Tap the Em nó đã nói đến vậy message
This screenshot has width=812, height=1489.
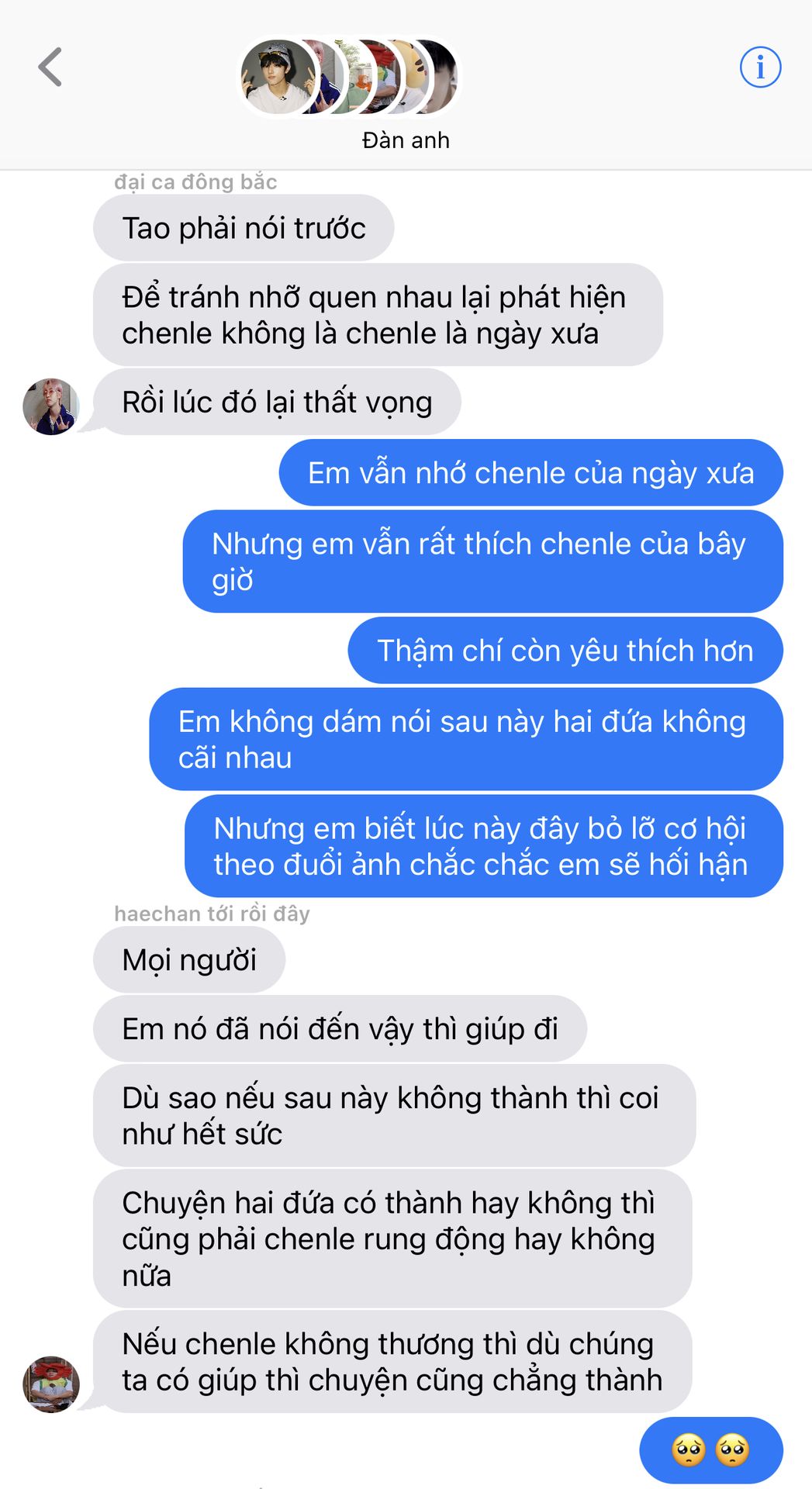[x=340, y=1029]
